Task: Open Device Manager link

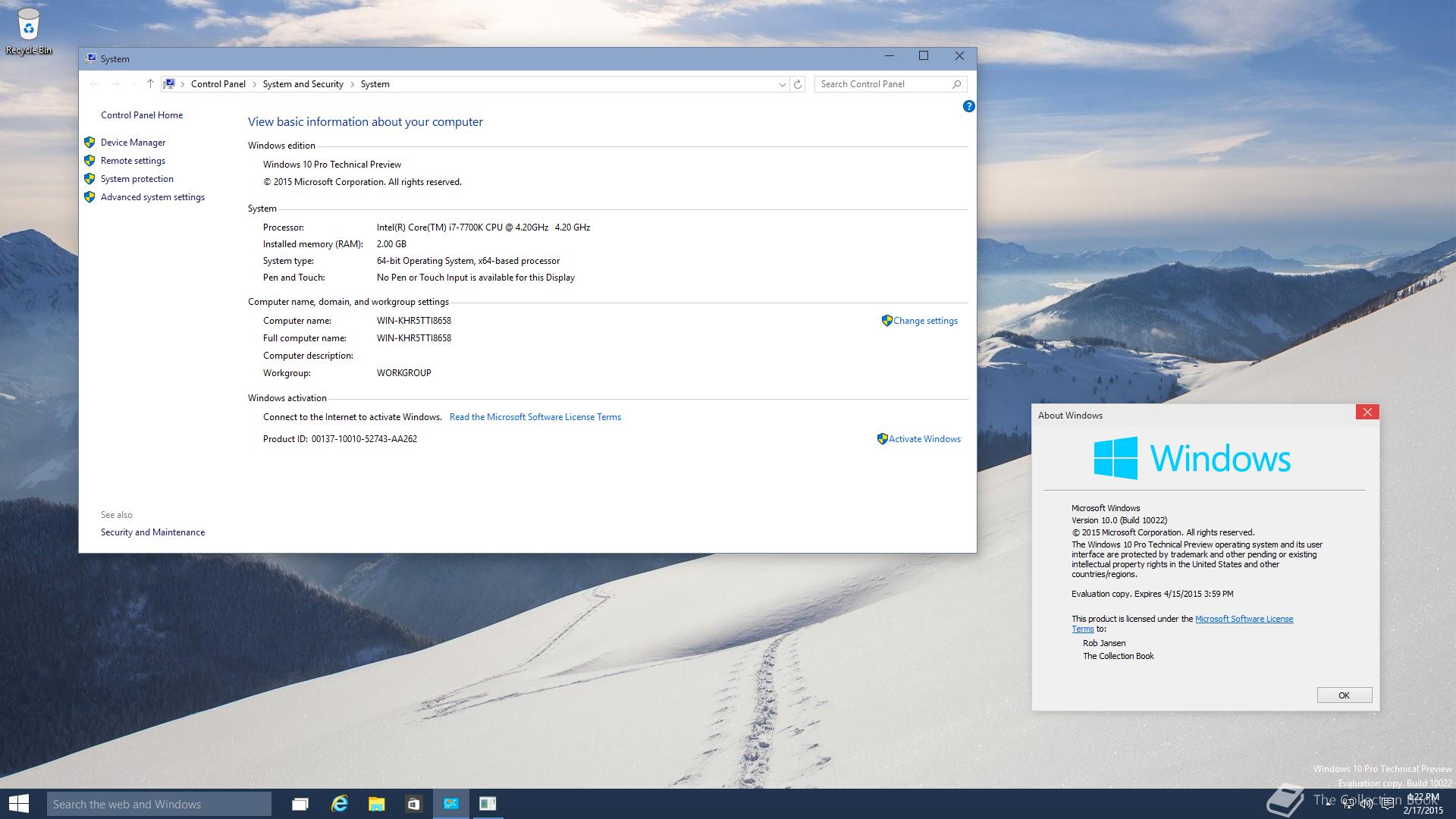Action: coord(133,143)
